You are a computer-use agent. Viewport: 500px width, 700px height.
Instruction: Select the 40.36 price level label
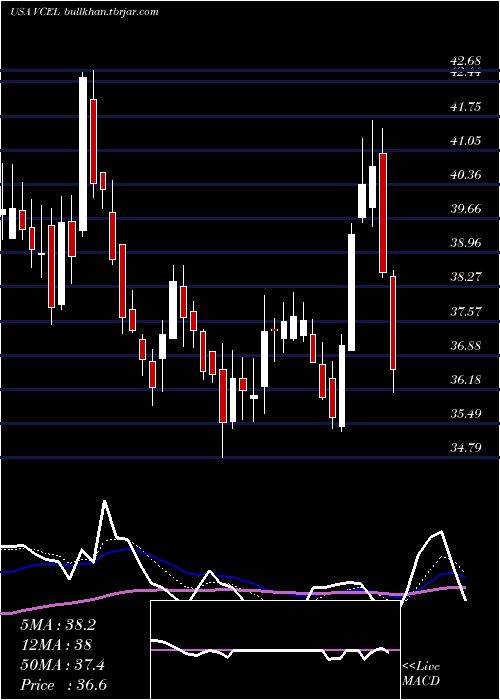pos(466,175)
